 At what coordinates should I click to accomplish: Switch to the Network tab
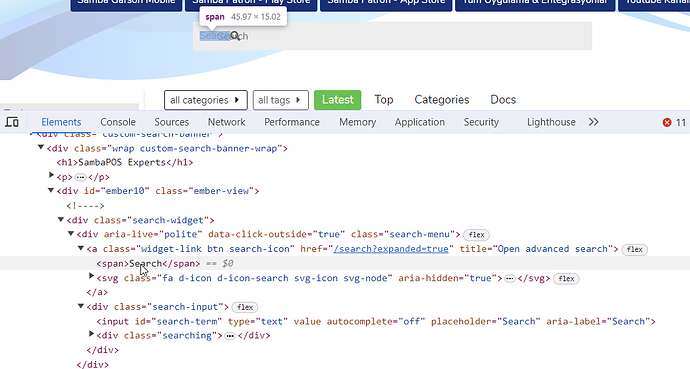(227, 122)
